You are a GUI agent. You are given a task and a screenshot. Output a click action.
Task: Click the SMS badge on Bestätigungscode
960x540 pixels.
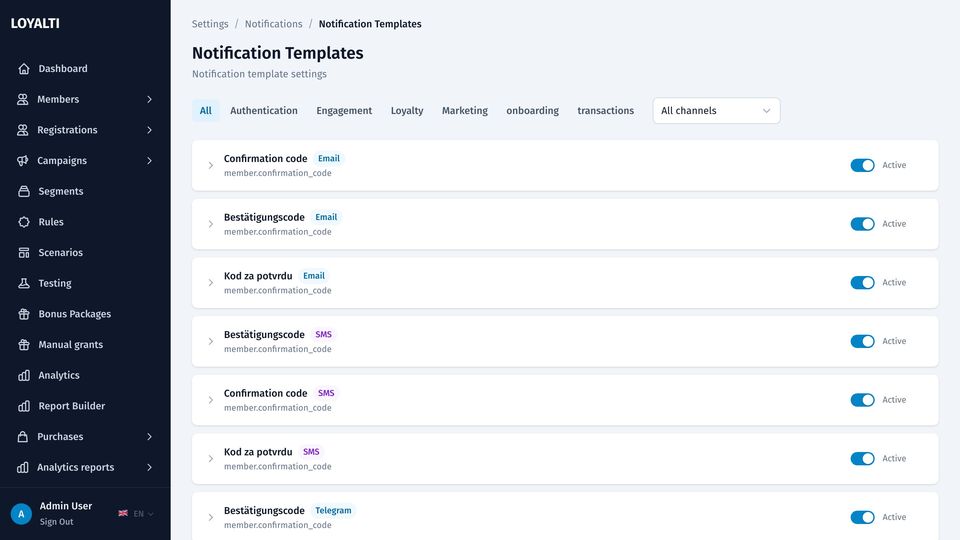click(323, 334)
